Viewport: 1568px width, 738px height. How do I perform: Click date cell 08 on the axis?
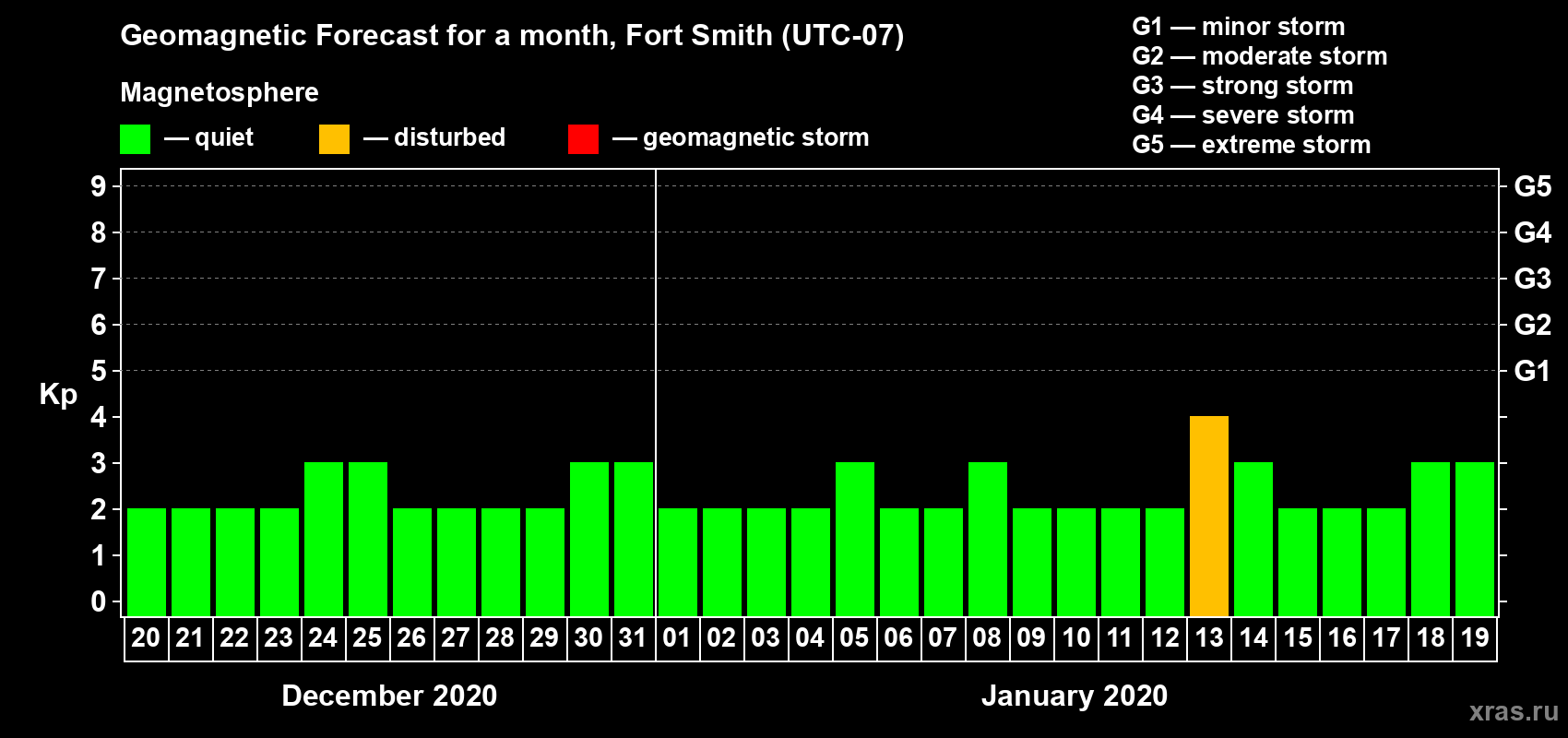tap(987, 638)
